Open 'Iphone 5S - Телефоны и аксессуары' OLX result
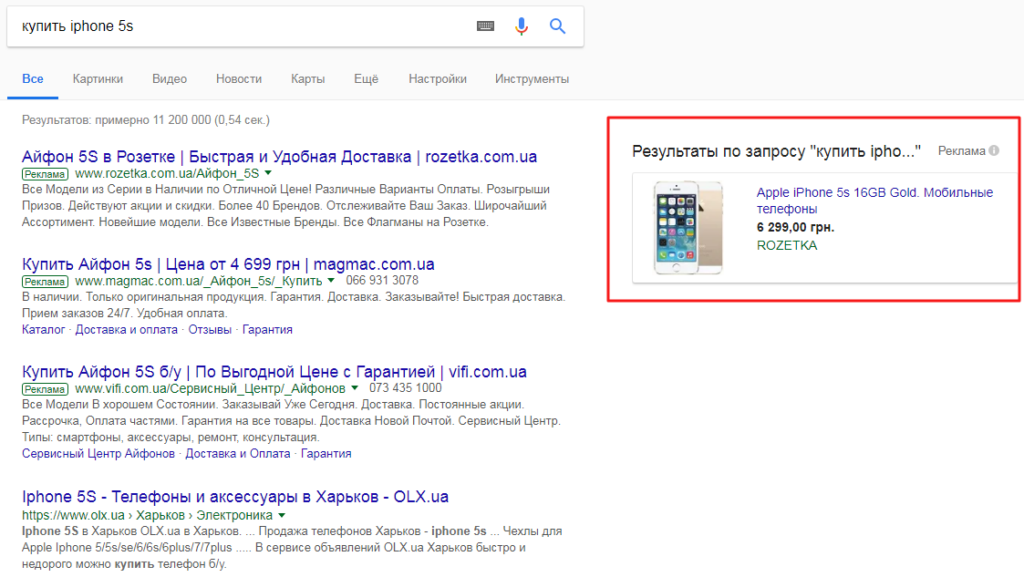The height and width of the screenshot is (577, 1024). (x=235, y=497)
